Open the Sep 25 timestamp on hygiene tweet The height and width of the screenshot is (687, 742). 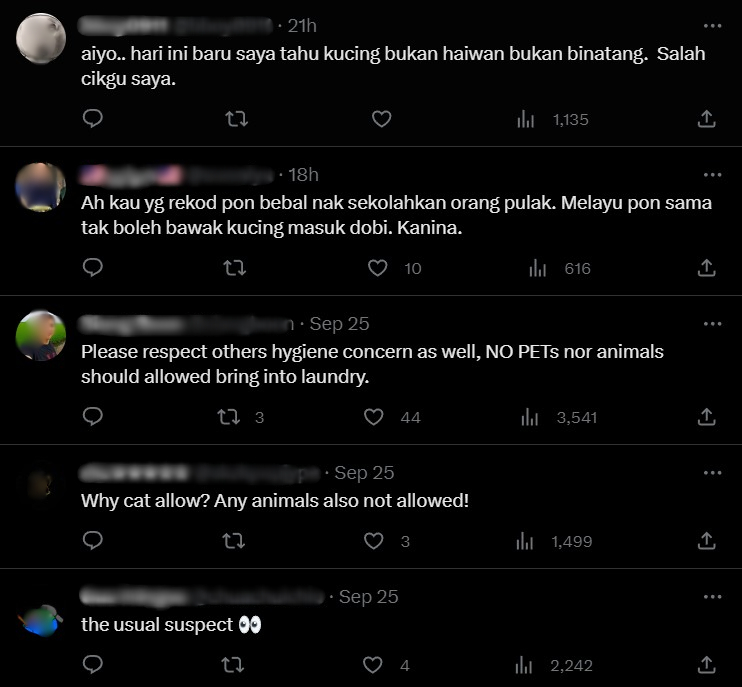pyautogui.click(x=339, y=324)
